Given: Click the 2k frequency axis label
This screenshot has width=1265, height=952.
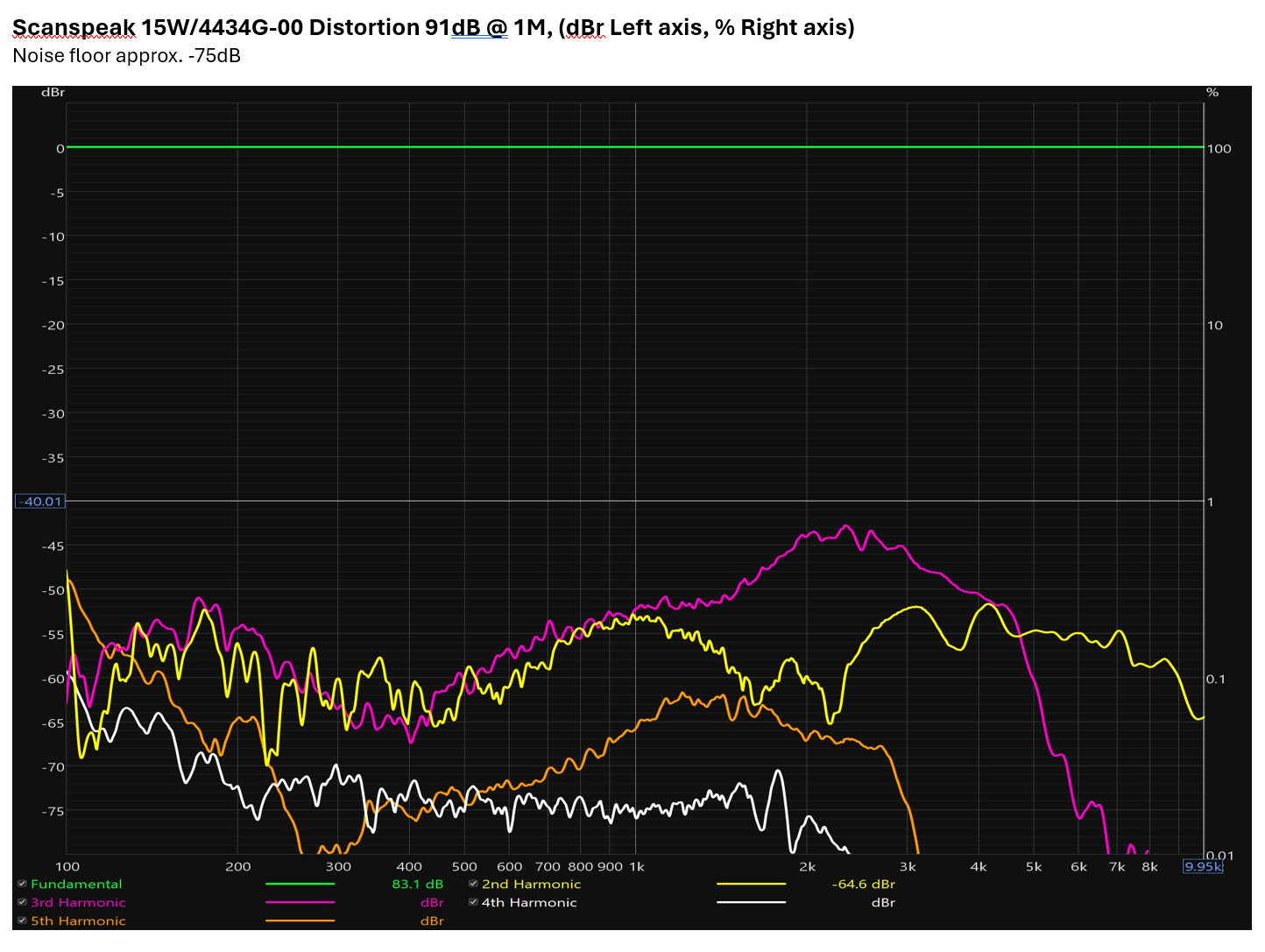Looking at the screenshot, I should 807,867.
